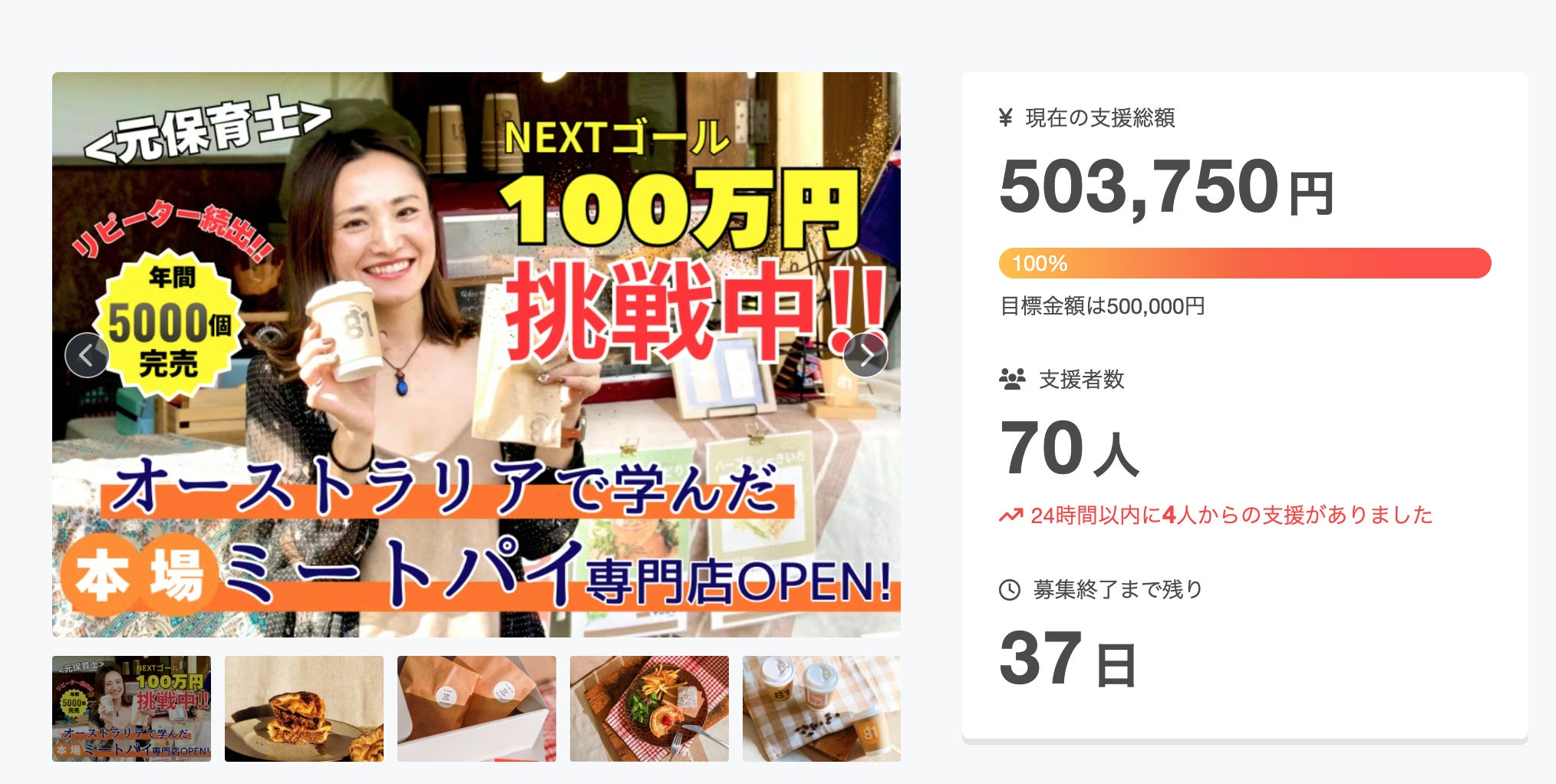The image size is (1556, 784).
Task: Click the main campaign banner image
Action: tap(476, 354)
